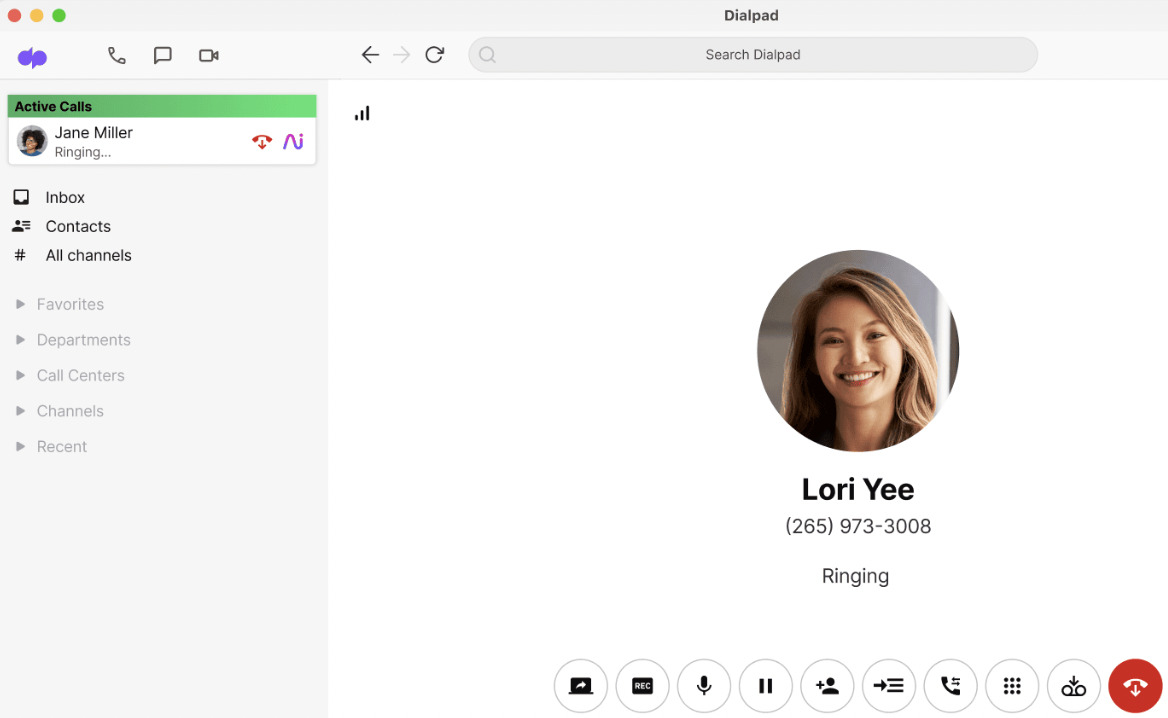Click the phone call icon in top bar
This screenshot has height=718, width=1168.
(117, 56)
